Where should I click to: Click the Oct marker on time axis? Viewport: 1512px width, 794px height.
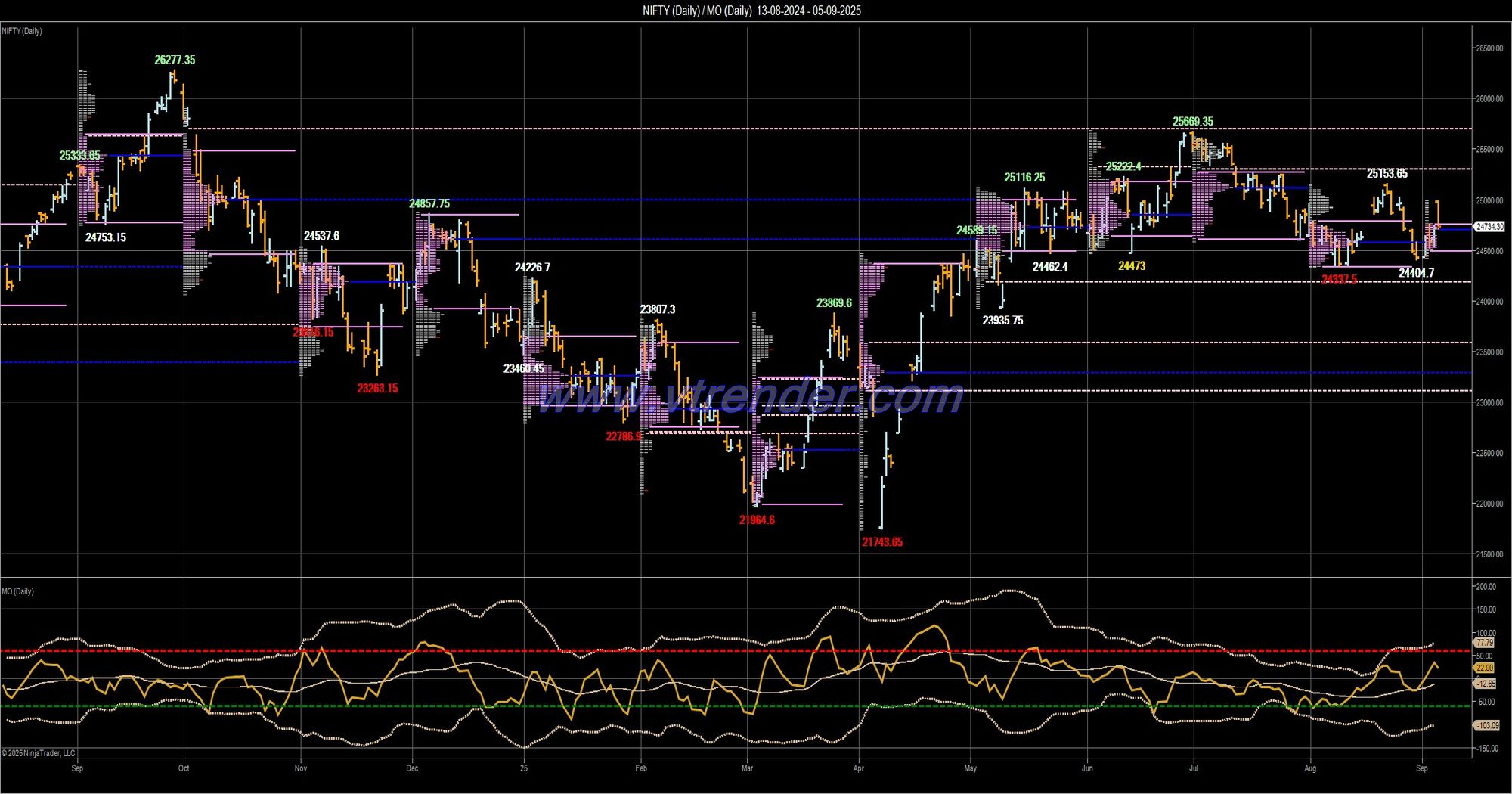(184, 768)
